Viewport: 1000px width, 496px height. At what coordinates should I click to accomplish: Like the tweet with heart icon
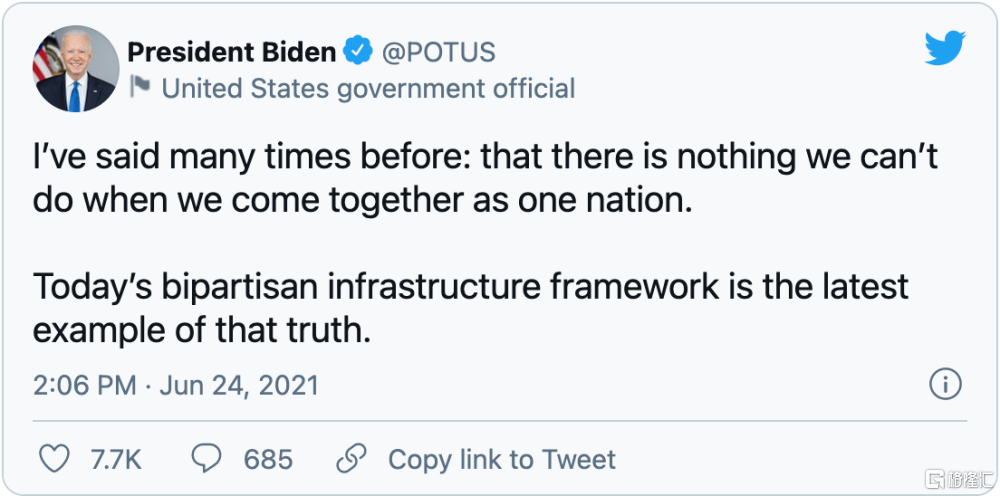54,459
